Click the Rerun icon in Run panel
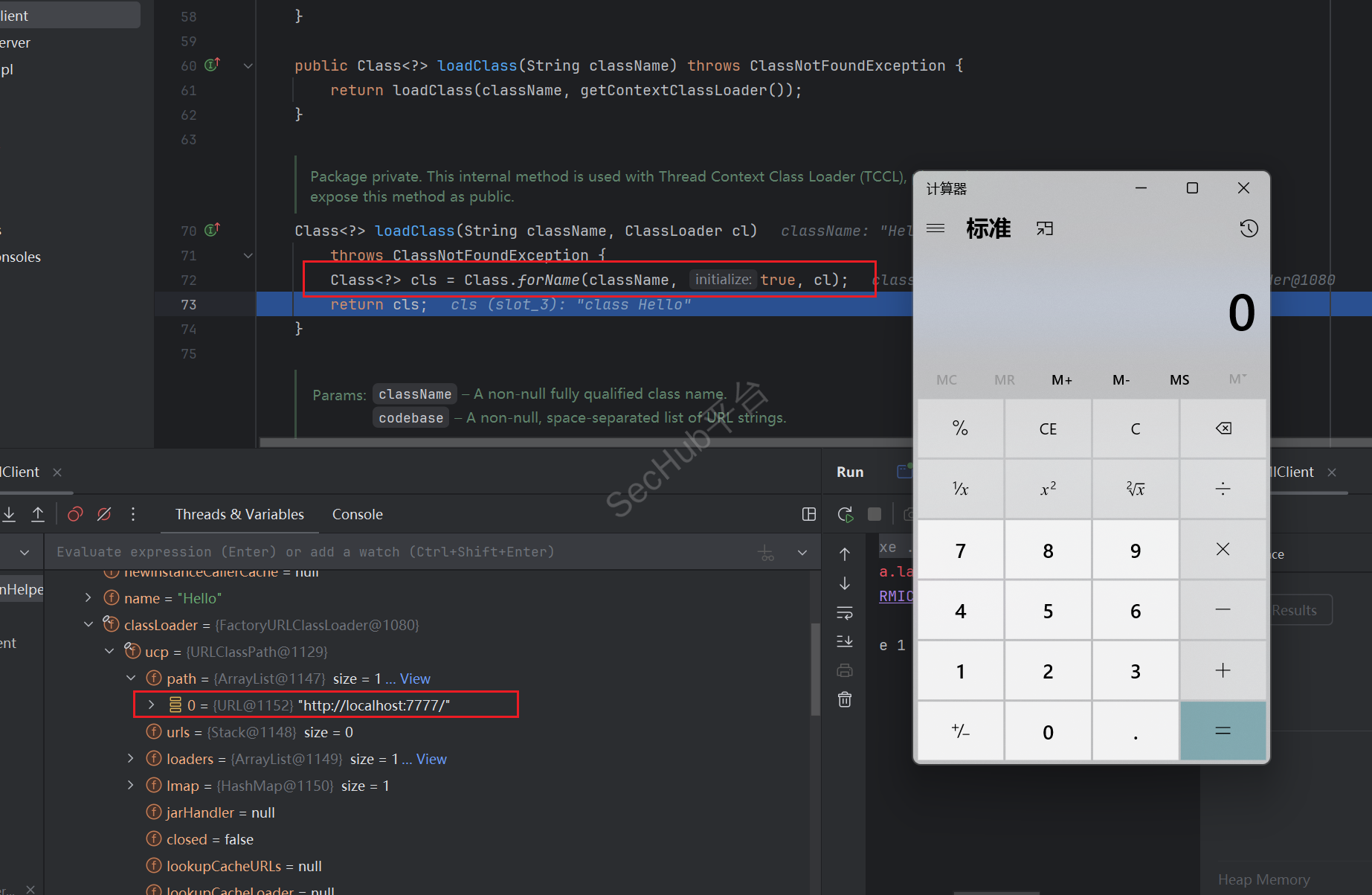Image resolution: width=1372 pixels, height=895 pixels. pos(845,514)
